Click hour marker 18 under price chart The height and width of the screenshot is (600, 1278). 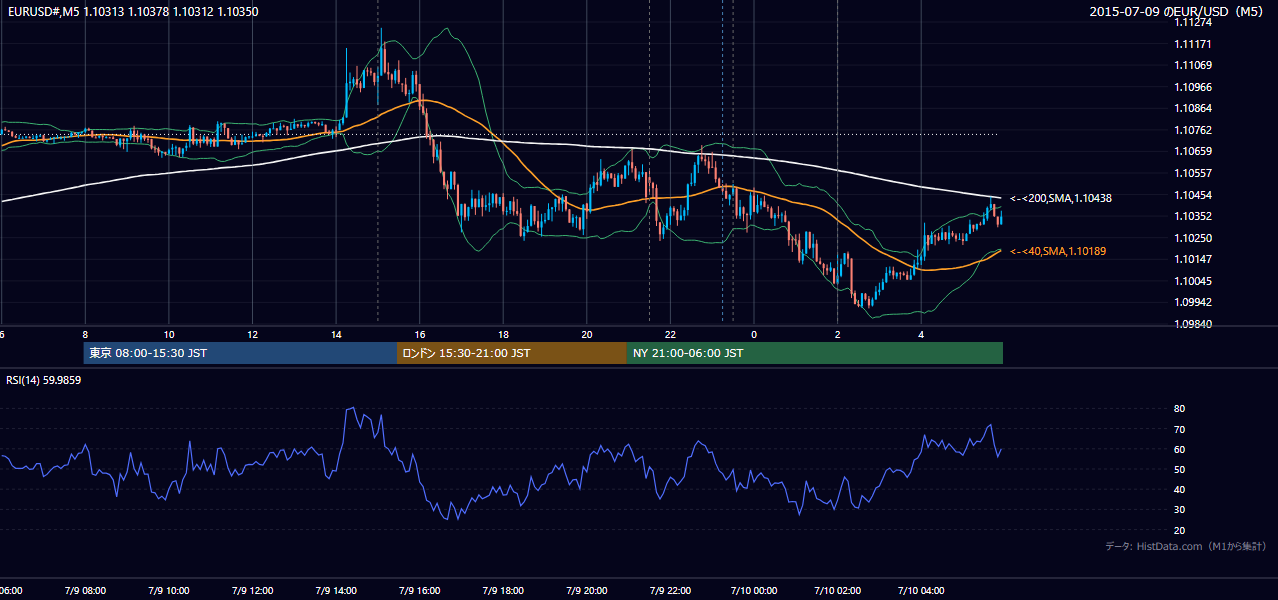pos(504,334)
